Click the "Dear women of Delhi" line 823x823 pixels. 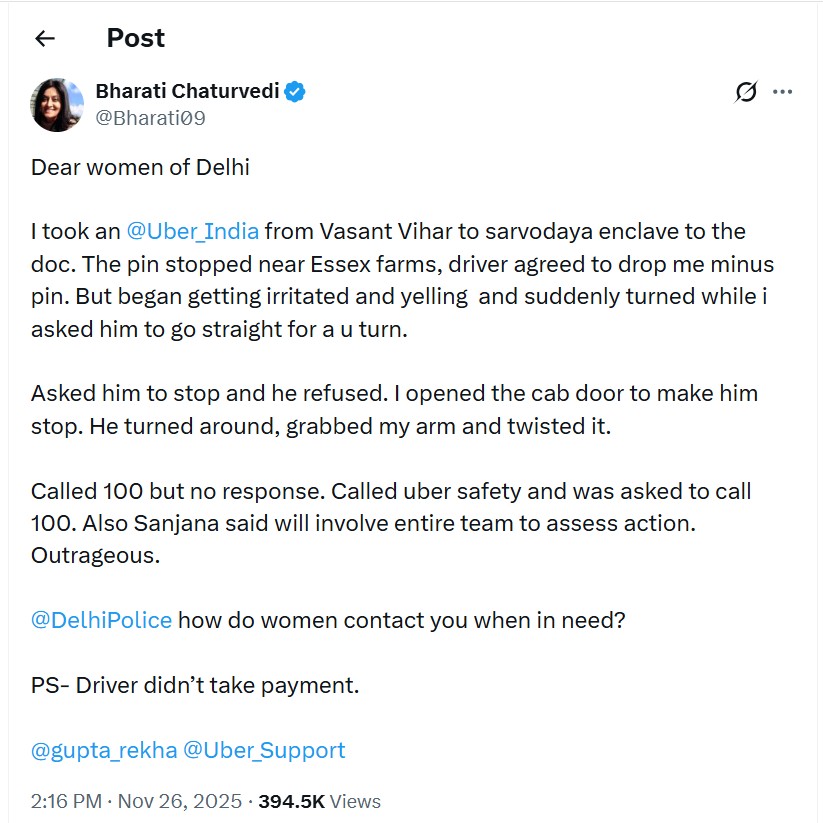click(140, 167)
